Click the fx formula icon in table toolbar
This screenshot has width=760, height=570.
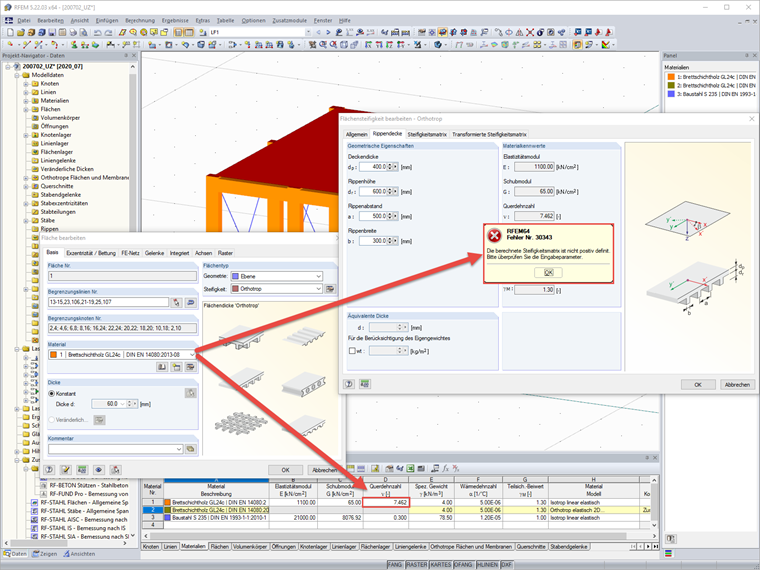tap(445, 469)
